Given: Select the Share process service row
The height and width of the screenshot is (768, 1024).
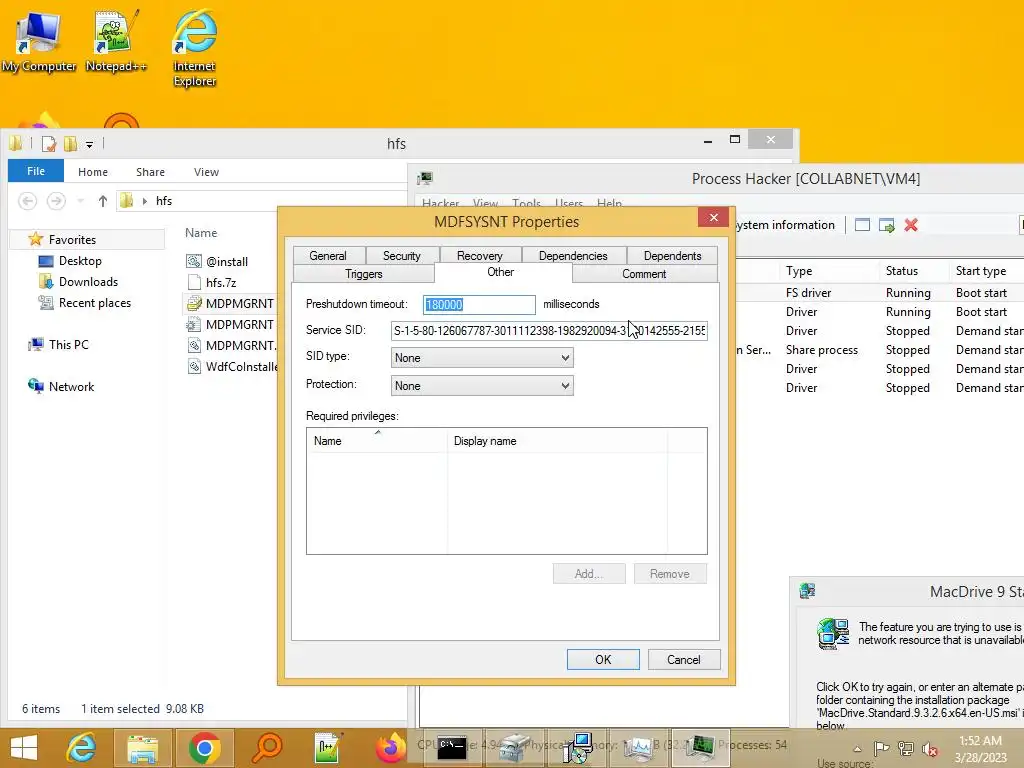Looking at the screenshot, I should click(x=880, y=349).
